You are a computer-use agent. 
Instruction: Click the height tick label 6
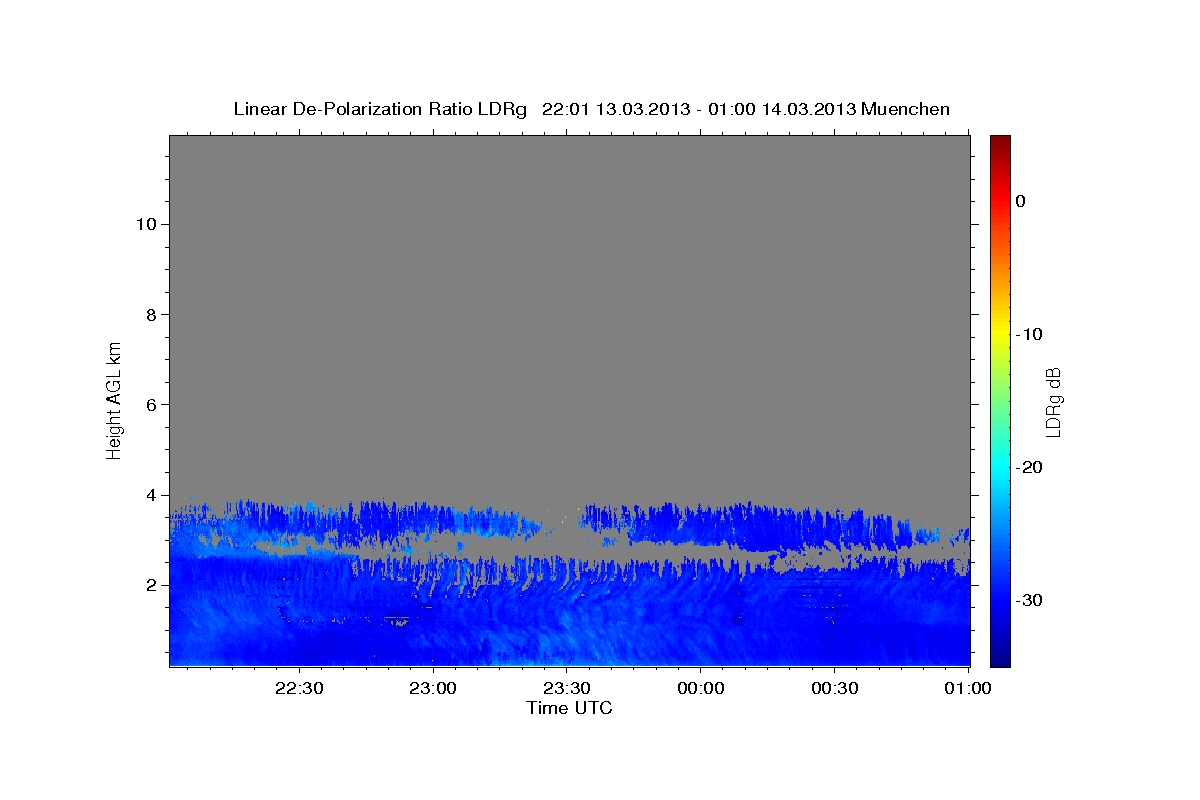coord(150,405)
